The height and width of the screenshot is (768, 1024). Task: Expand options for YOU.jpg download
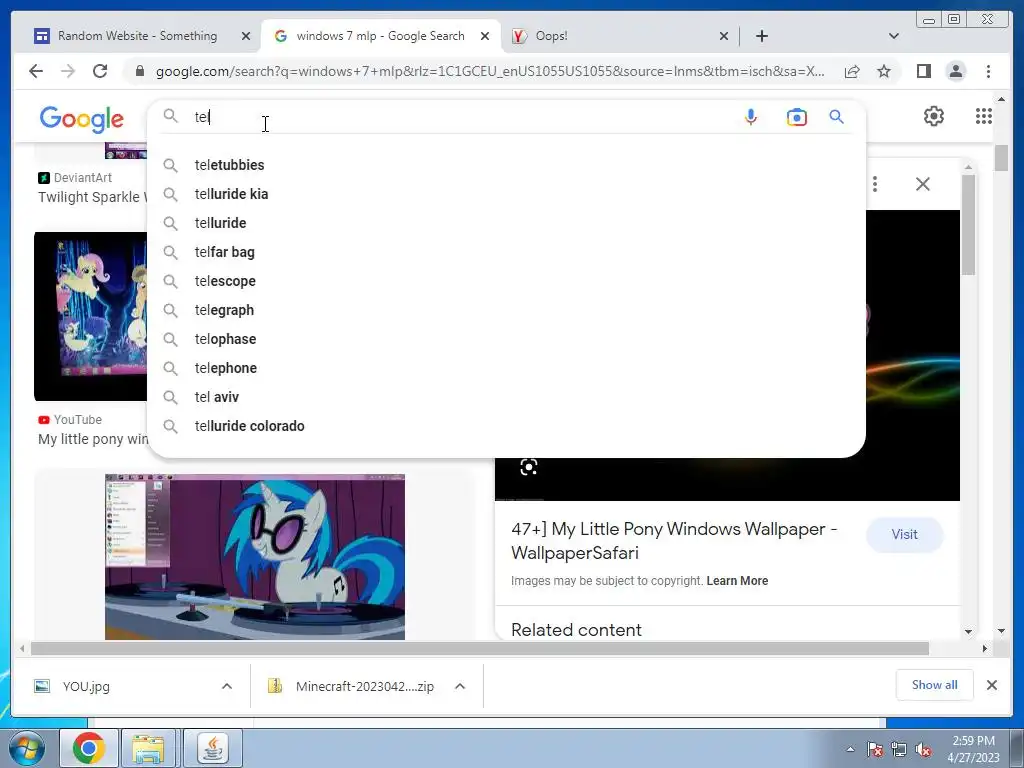coord(227,686)
